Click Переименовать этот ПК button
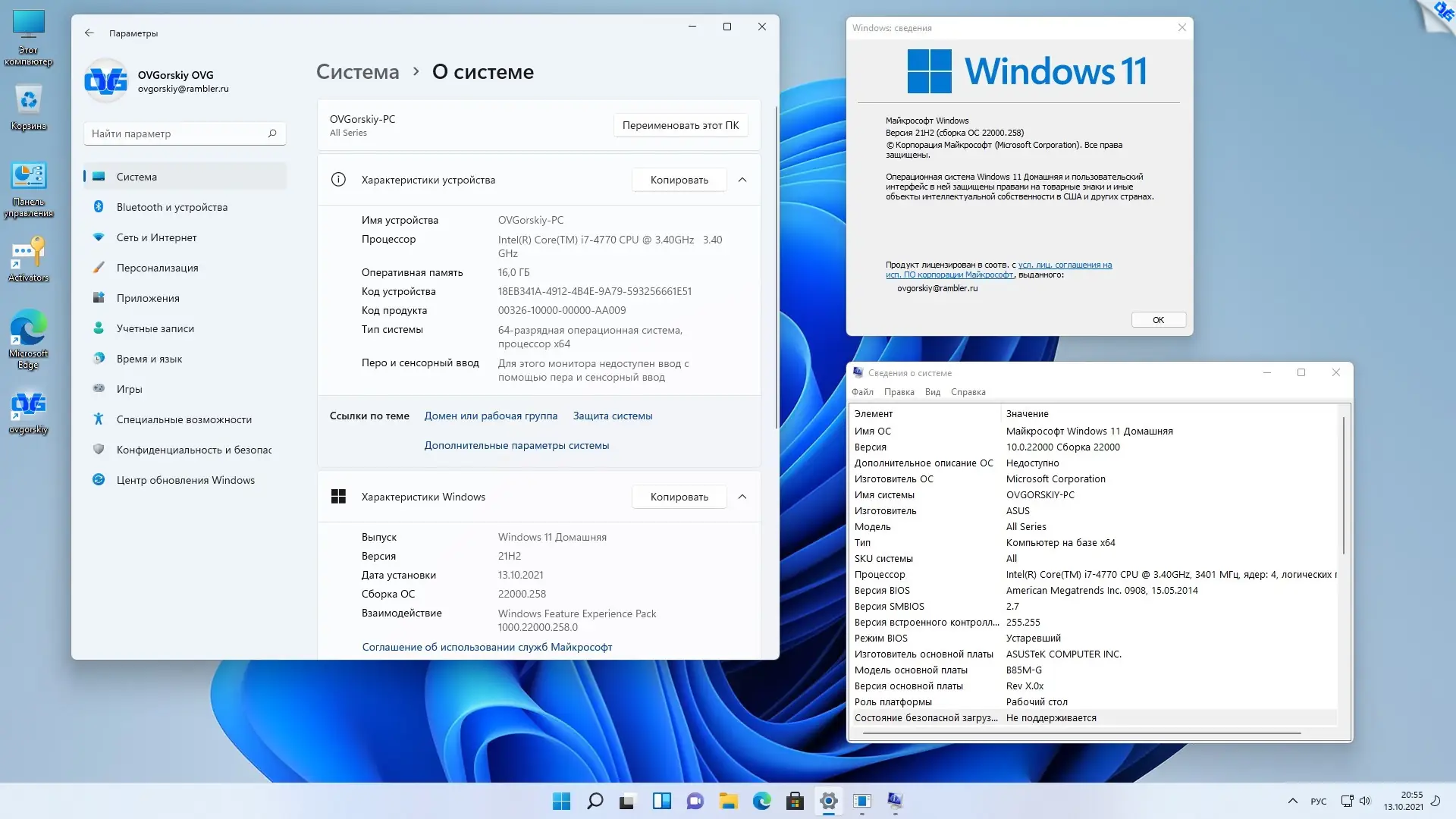The width and height of the screenshot is (1456, 819). pos(680,125)
